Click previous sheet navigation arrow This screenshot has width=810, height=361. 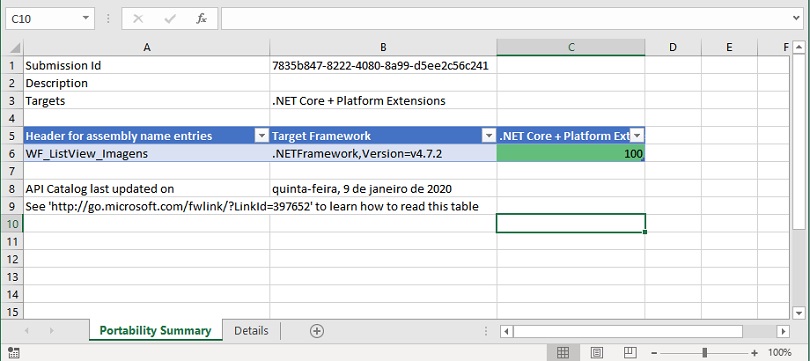point(26,331)
